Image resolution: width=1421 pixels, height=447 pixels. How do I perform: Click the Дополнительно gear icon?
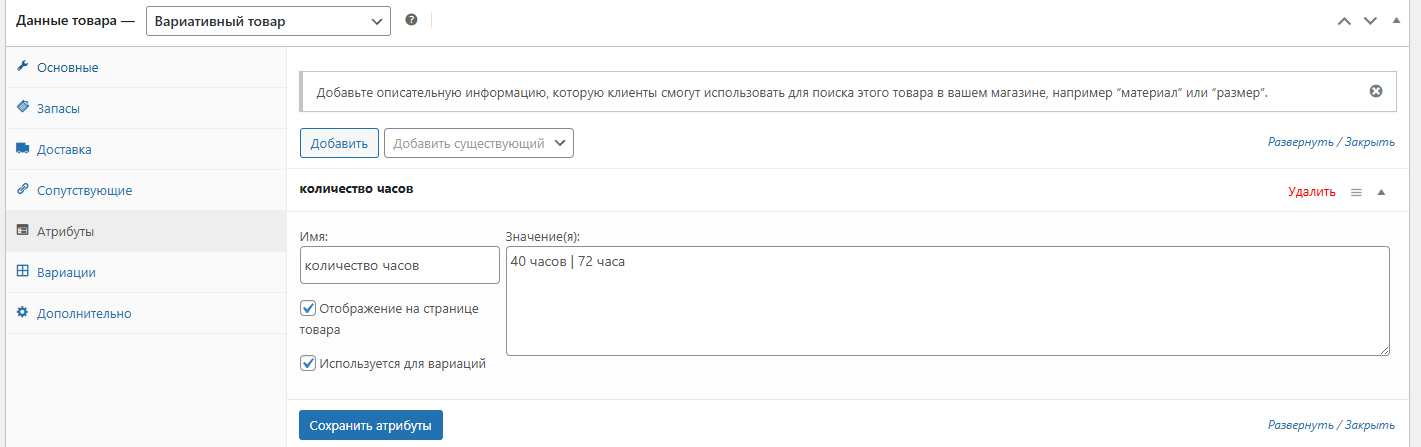coord(23,313)
